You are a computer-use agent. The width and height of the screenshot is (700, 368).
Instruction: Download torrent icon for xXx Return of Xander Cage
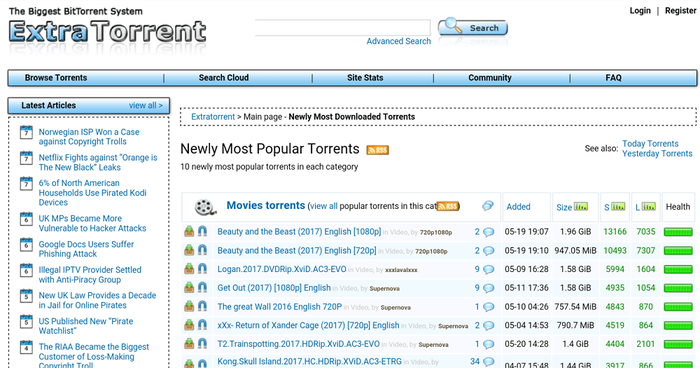(189, 325)
